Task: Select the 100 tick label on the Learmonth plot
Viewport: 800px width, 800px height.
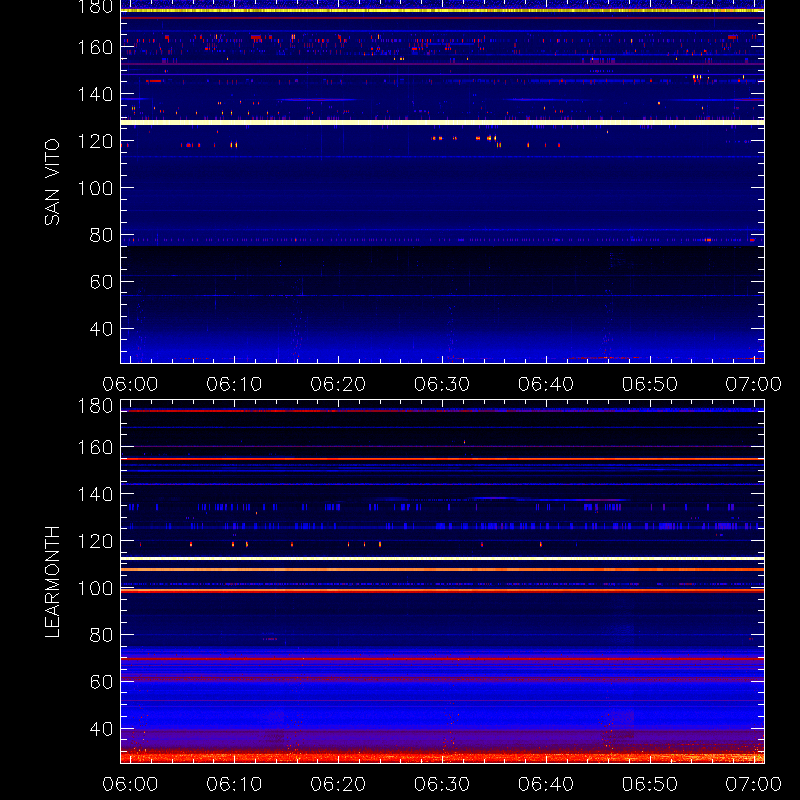Action: [95, 588]
